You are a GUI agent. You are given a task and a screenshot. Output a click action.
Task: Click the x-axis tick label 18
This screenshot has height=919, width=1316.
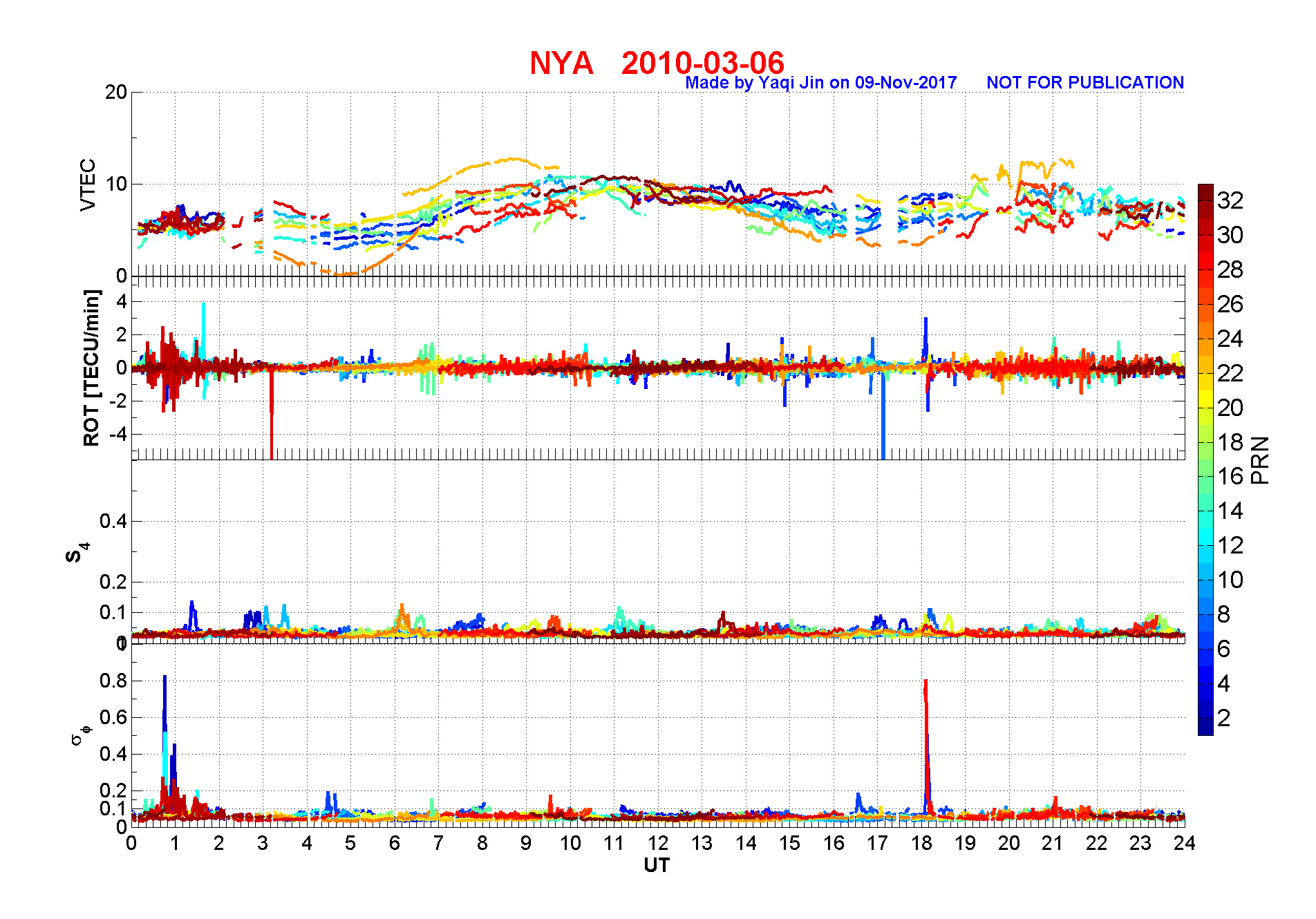click(x=921, y=843)
